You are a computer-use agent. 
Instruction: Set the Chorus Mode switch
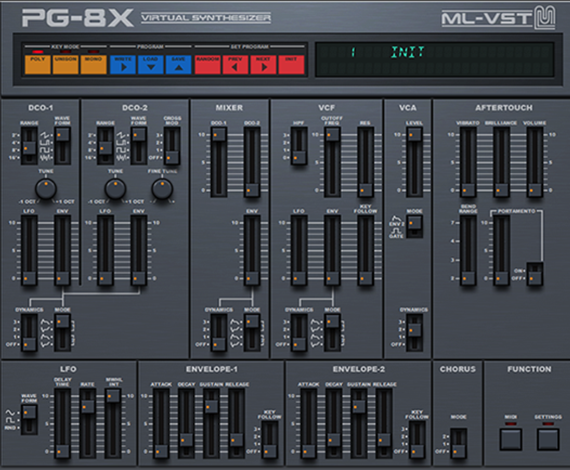(458, 444)
